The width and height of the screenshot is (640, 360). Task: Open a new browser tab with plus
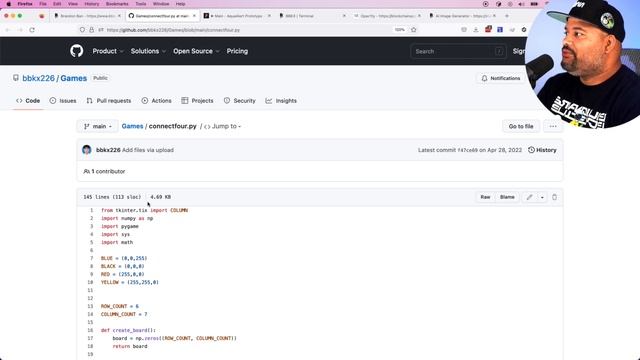507,16
